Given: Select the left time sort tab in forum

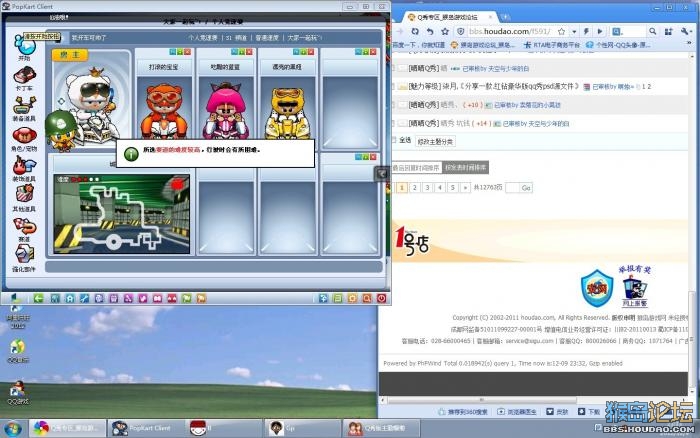Looking at the screenshot, I should 416,167.
